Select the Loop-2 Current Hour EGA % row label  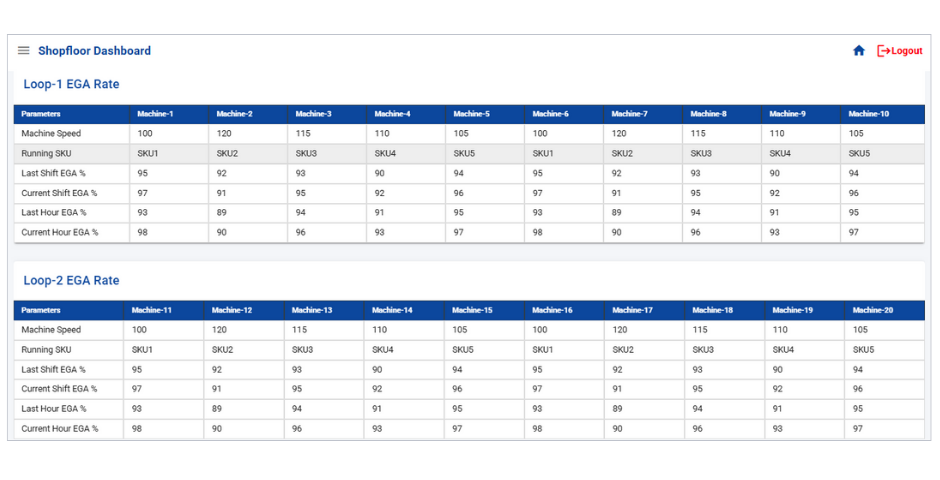pos(59,428)
